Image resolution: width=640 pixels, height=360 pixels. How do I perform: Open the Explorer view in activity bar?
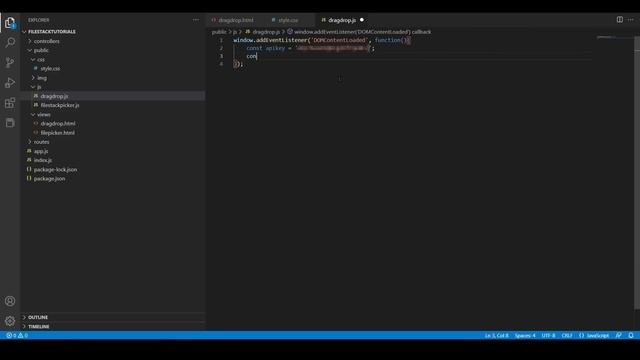pos(10,22)
